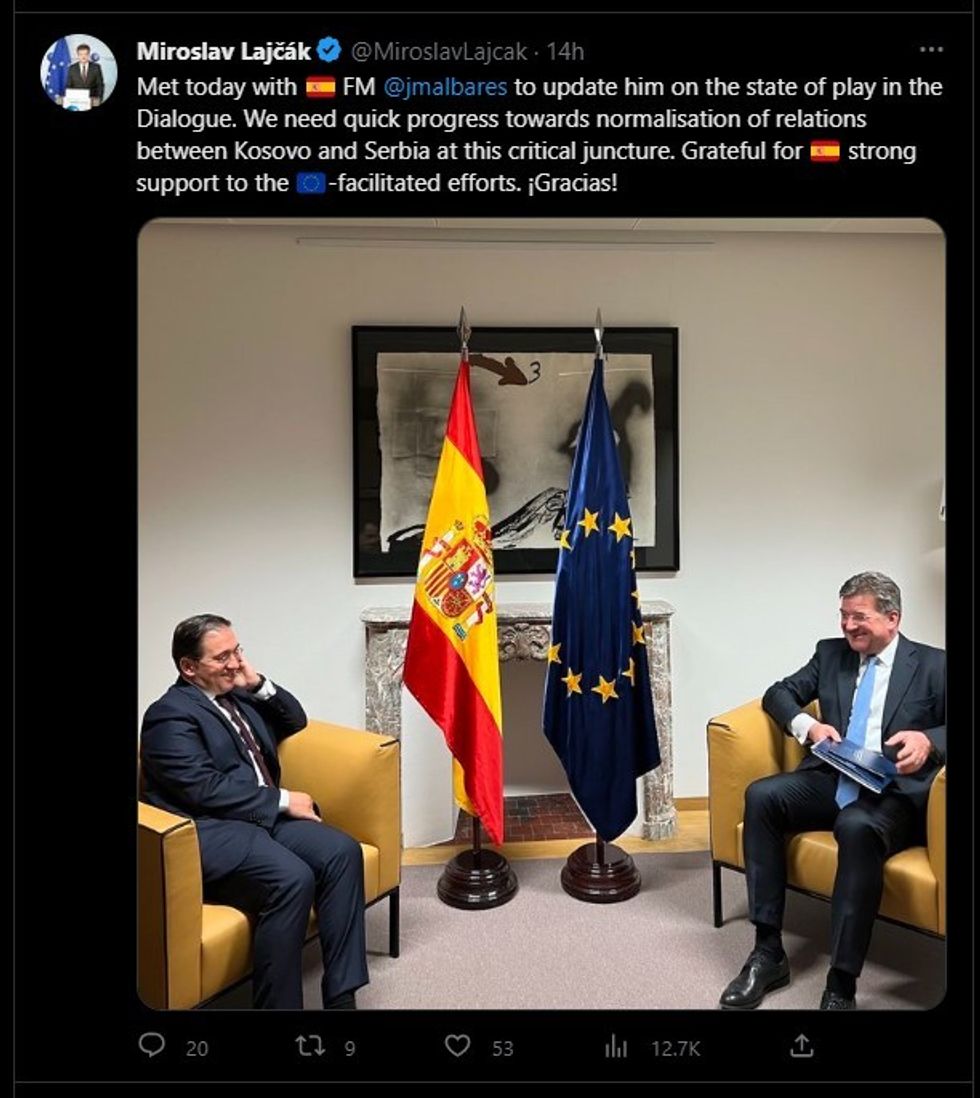Open the attached meeting photo
The image size is (980, 1098).
pos(541,614)
